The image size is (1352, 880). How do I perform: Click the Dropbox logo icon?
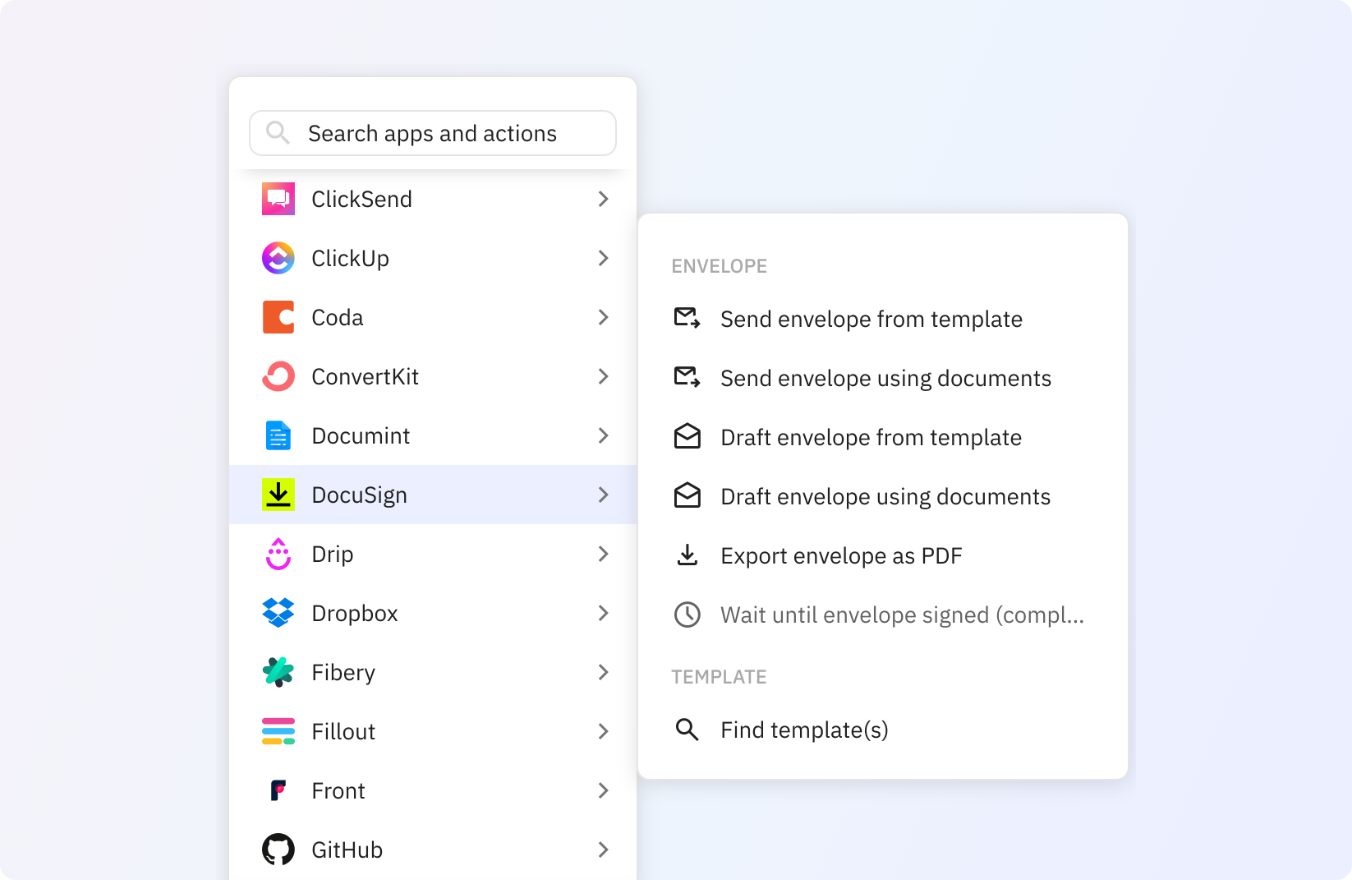pos(278,613)
